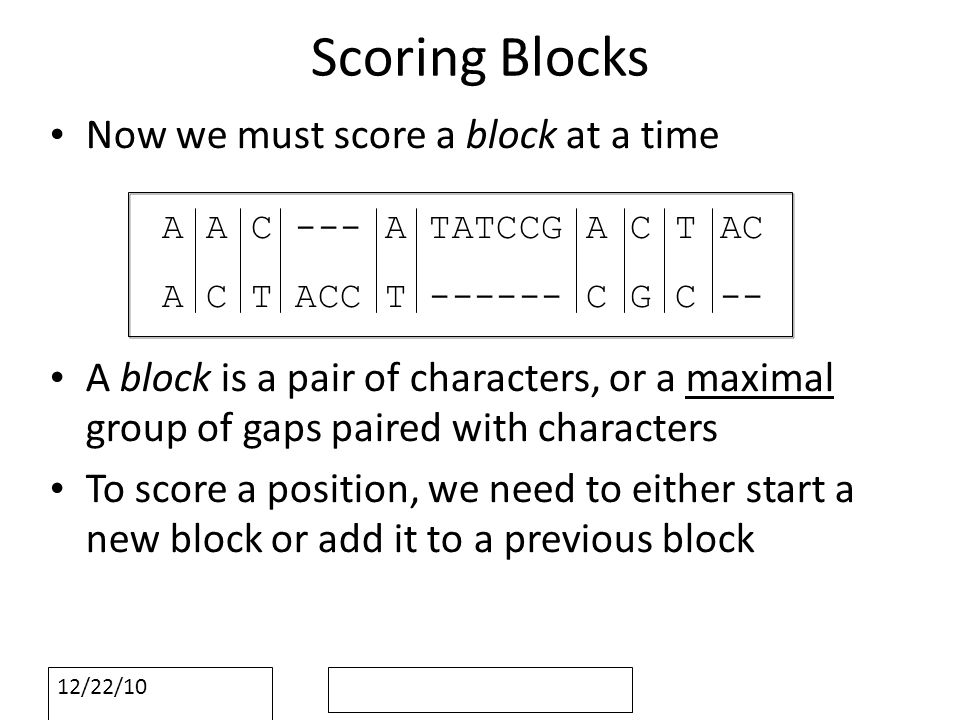Click the 12/22/10 date box
960x720 pixels.
[x=160, y=693]
